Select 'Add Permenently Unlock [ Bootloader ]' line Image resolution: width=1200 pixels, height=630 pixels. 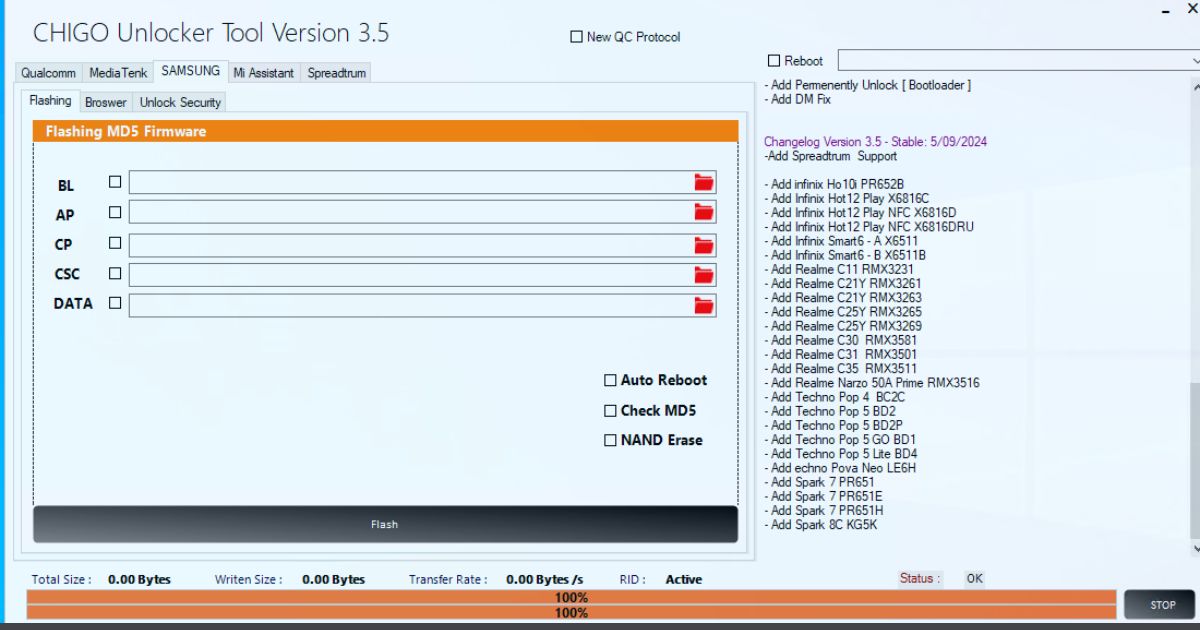click(x=869, y=85)
